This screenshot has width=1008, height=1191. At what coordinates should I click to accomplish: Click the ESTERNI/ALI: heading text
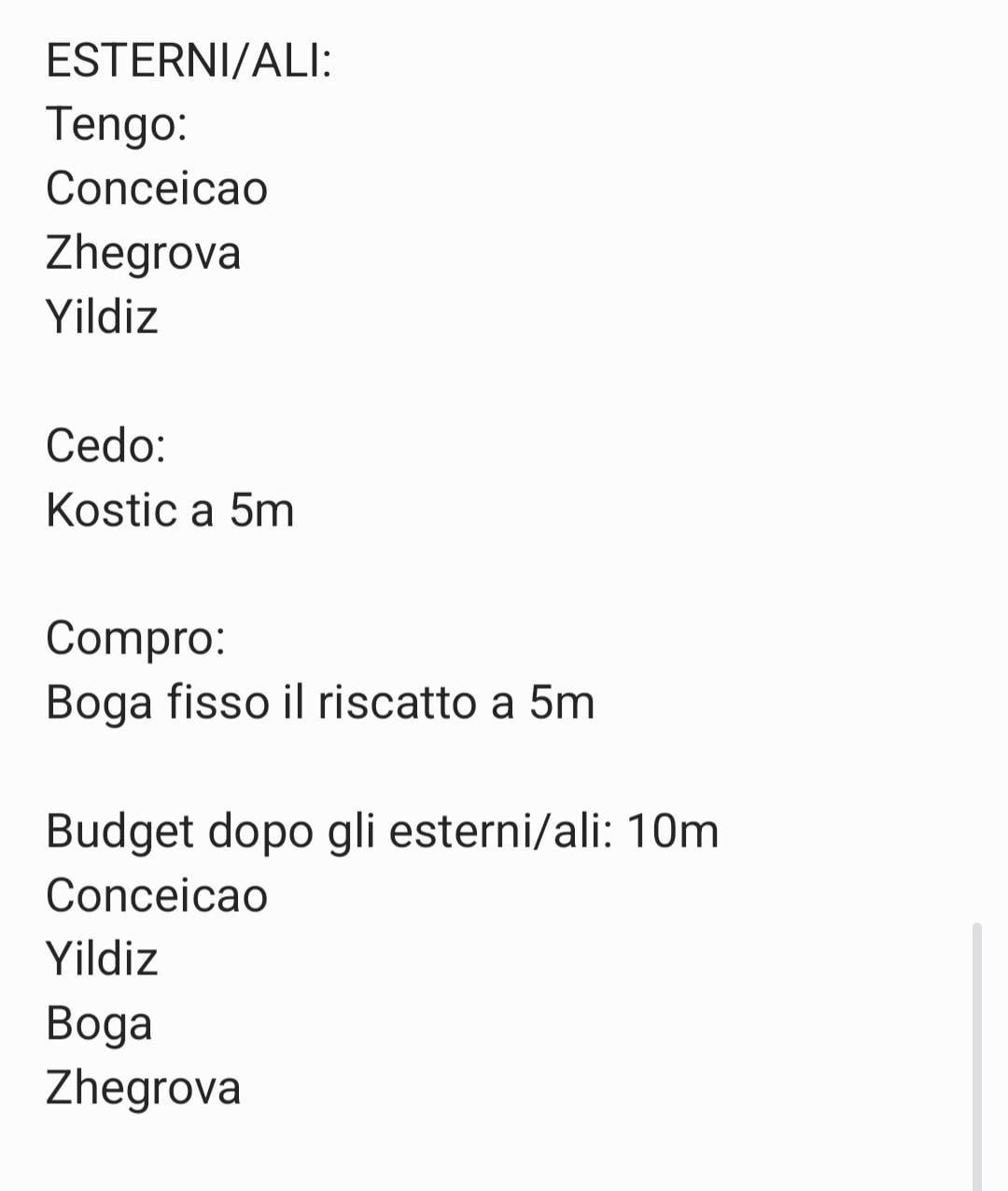(189, 62)
